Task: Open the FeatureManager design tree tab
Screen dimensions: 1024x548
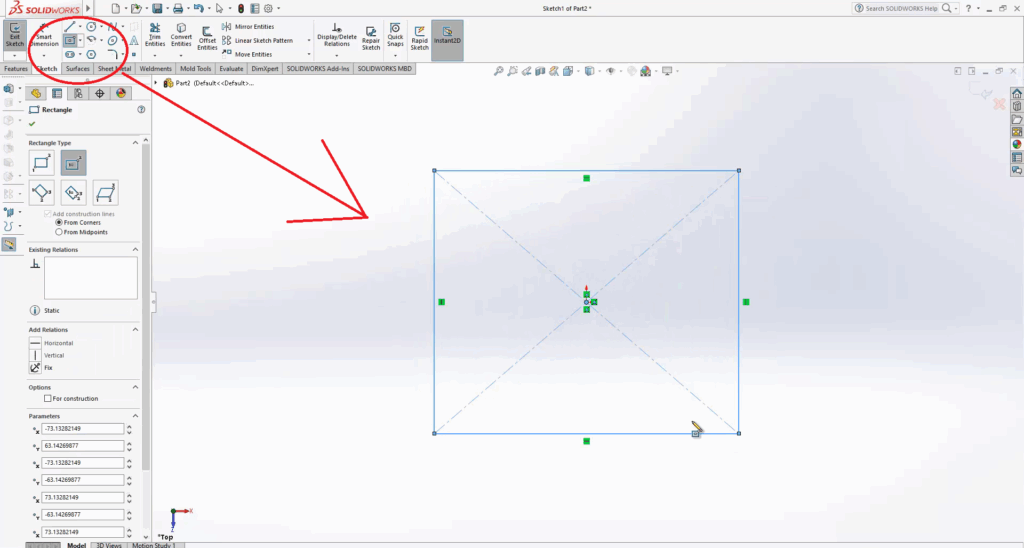Action: click(x=36, y=93)
